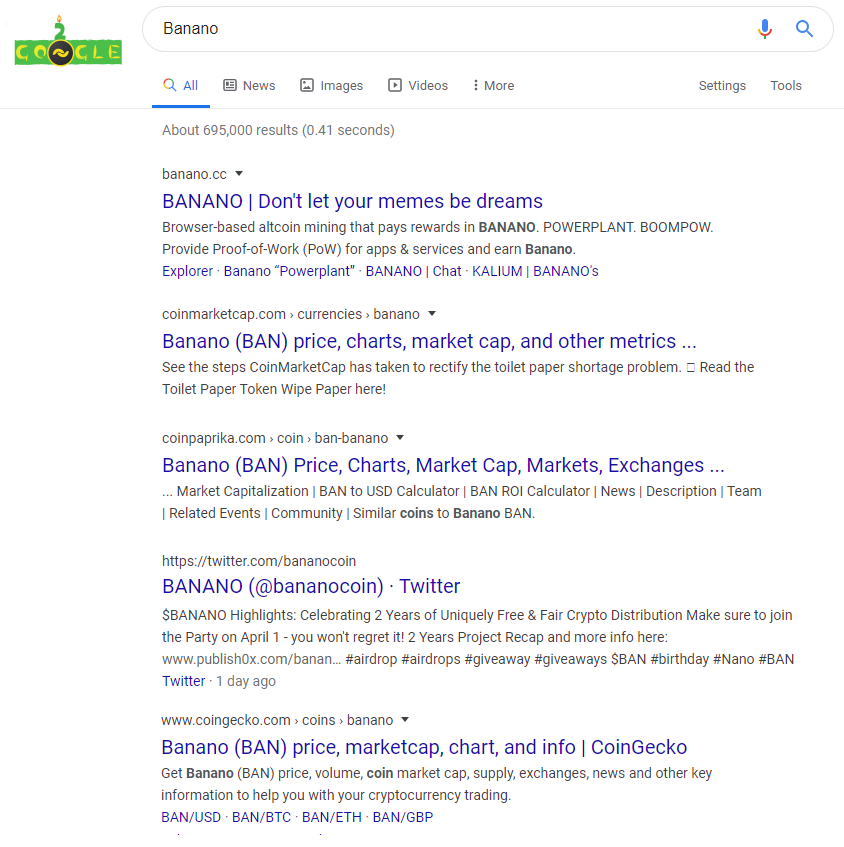The width and height of the screenshot is (844, 847).
Task: Click the www.coingecko.com breadcrumb URL
Action: 277,720
